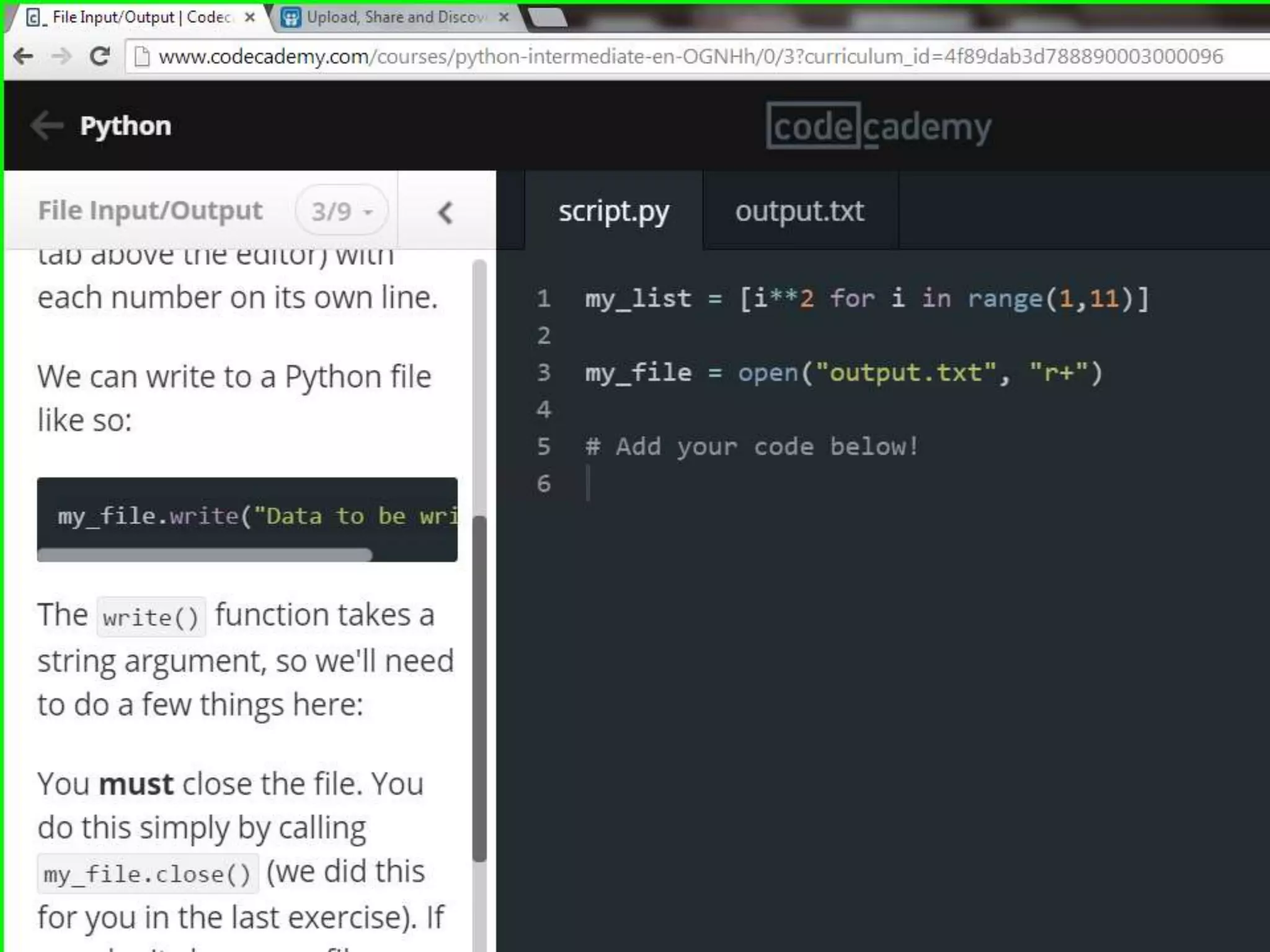Open the script.py editor tab
Screen dimensions: 1270x952
(614, 211)
